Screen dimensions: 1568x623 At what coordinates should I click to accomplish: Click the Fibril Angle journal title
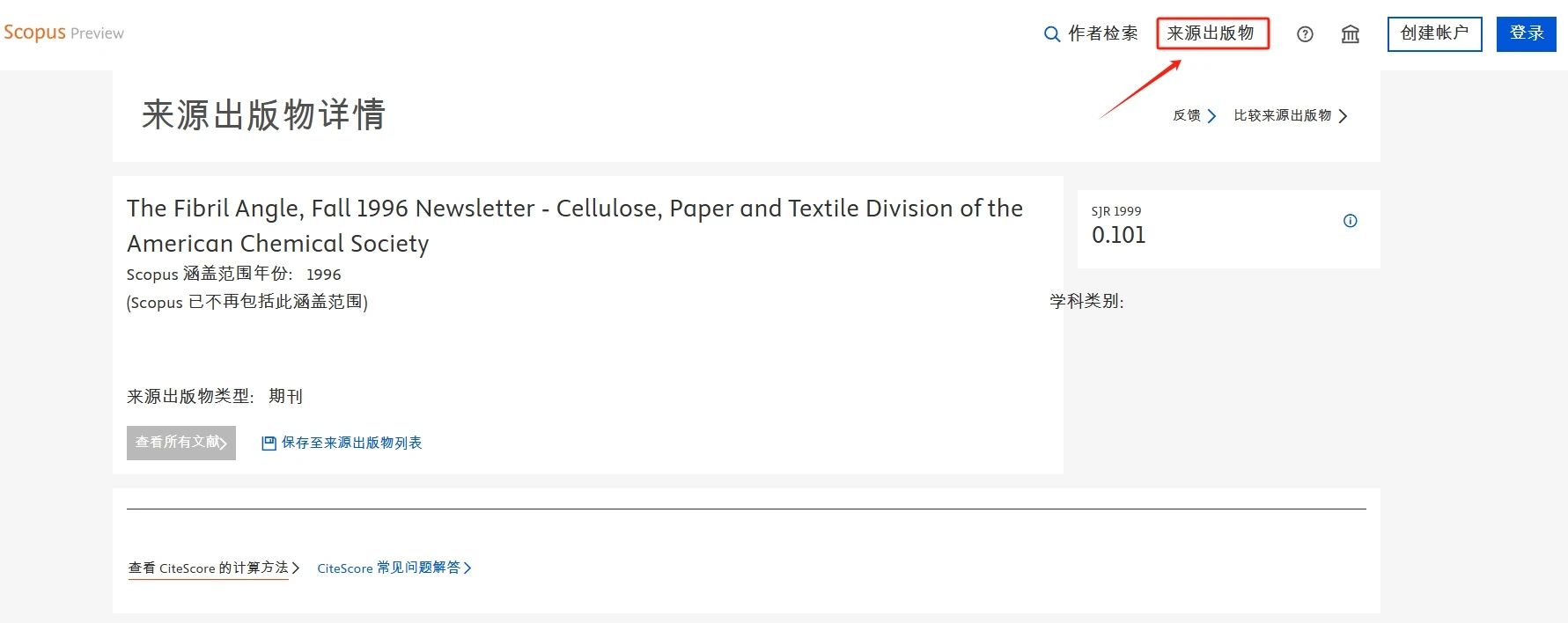pos(574,225)
